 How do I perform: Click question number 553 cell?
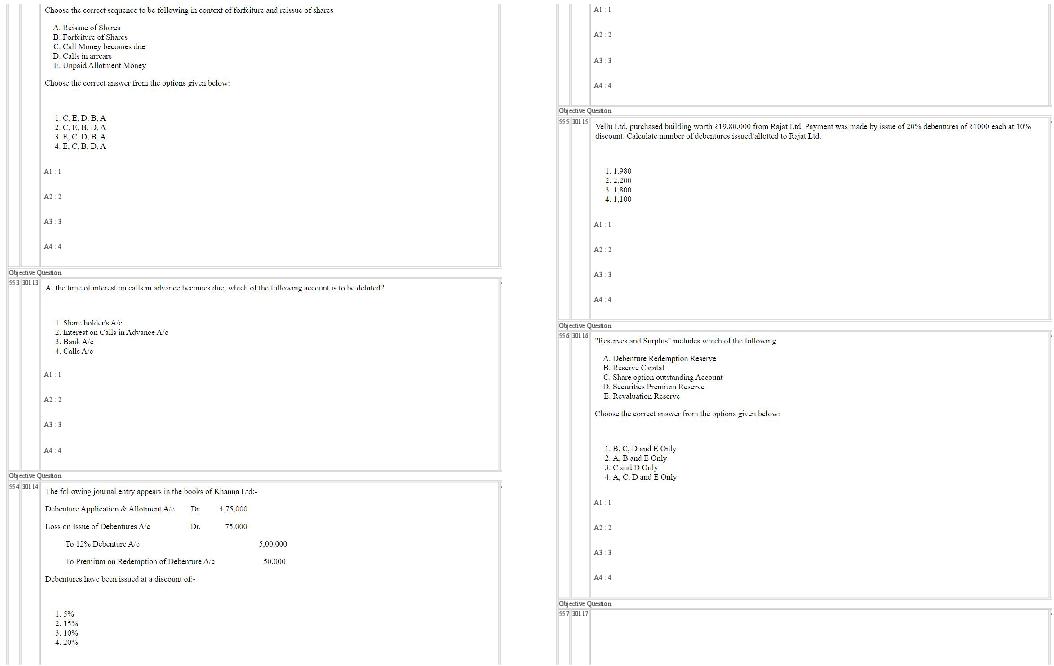(x=14, y=284)
